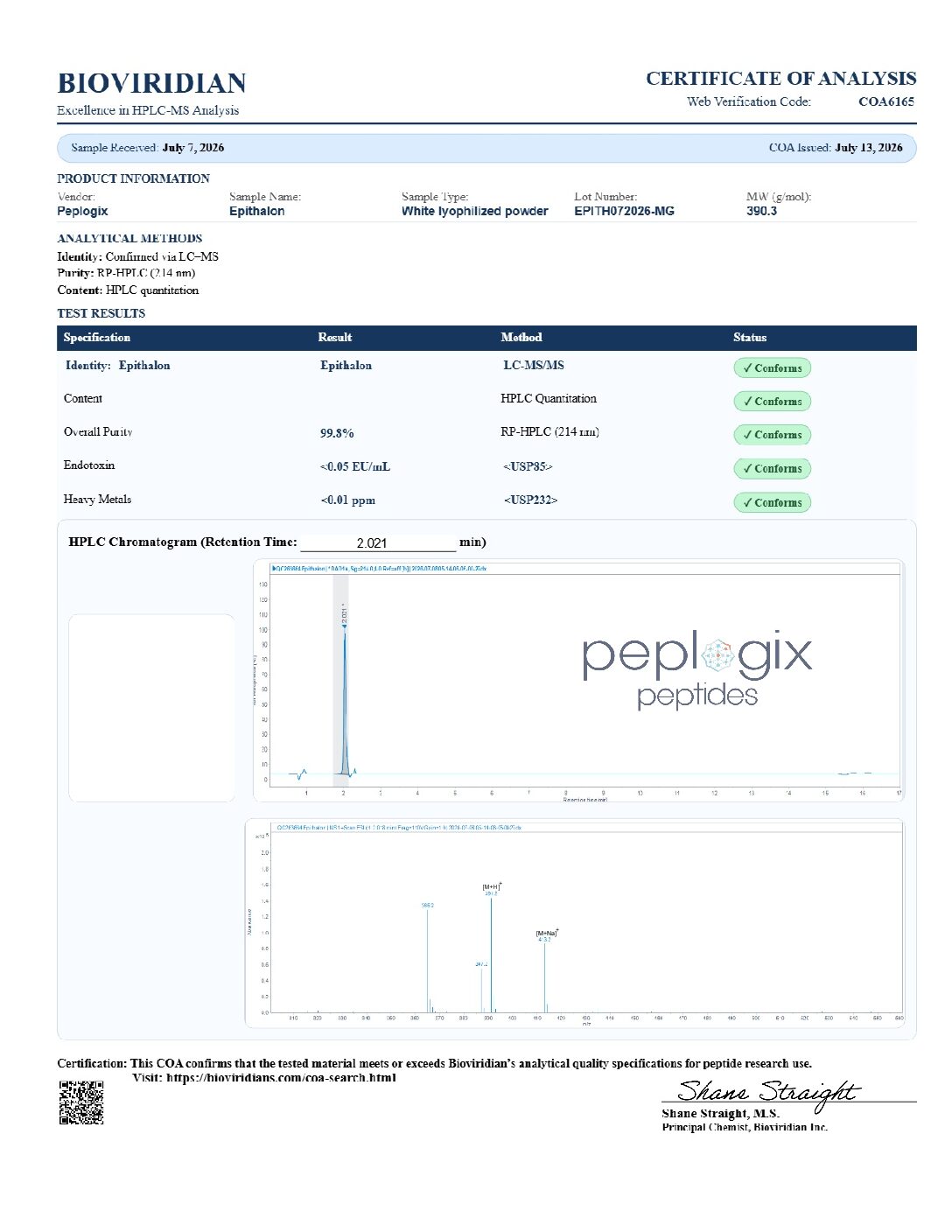Click the COA issued date 'July 13, 2026'
Viewport: 952px width, 1232px height.
point(868,148)
